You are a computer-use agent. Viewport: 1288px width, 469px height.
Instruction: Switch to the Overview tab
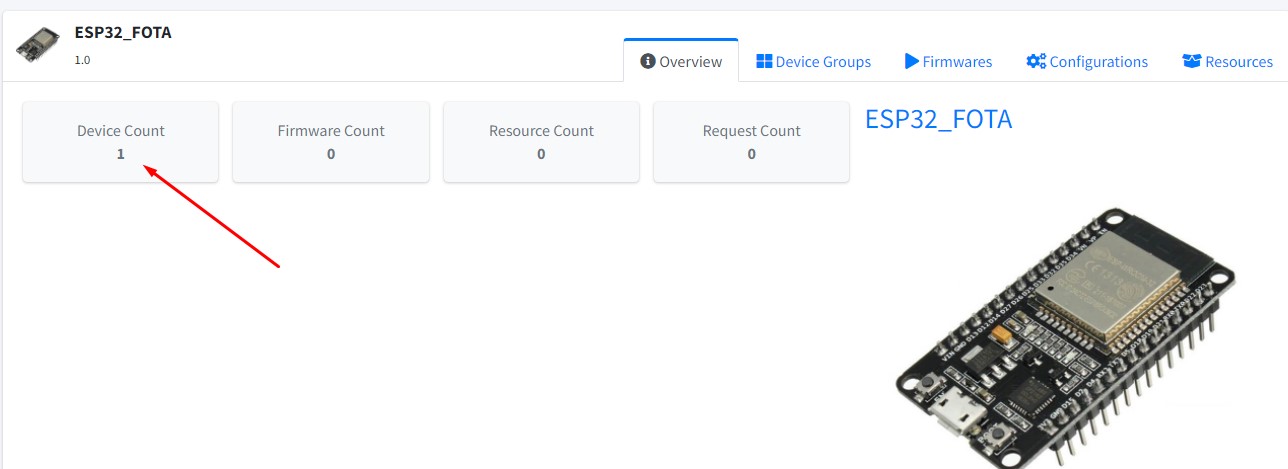click(x=681, y=62)
